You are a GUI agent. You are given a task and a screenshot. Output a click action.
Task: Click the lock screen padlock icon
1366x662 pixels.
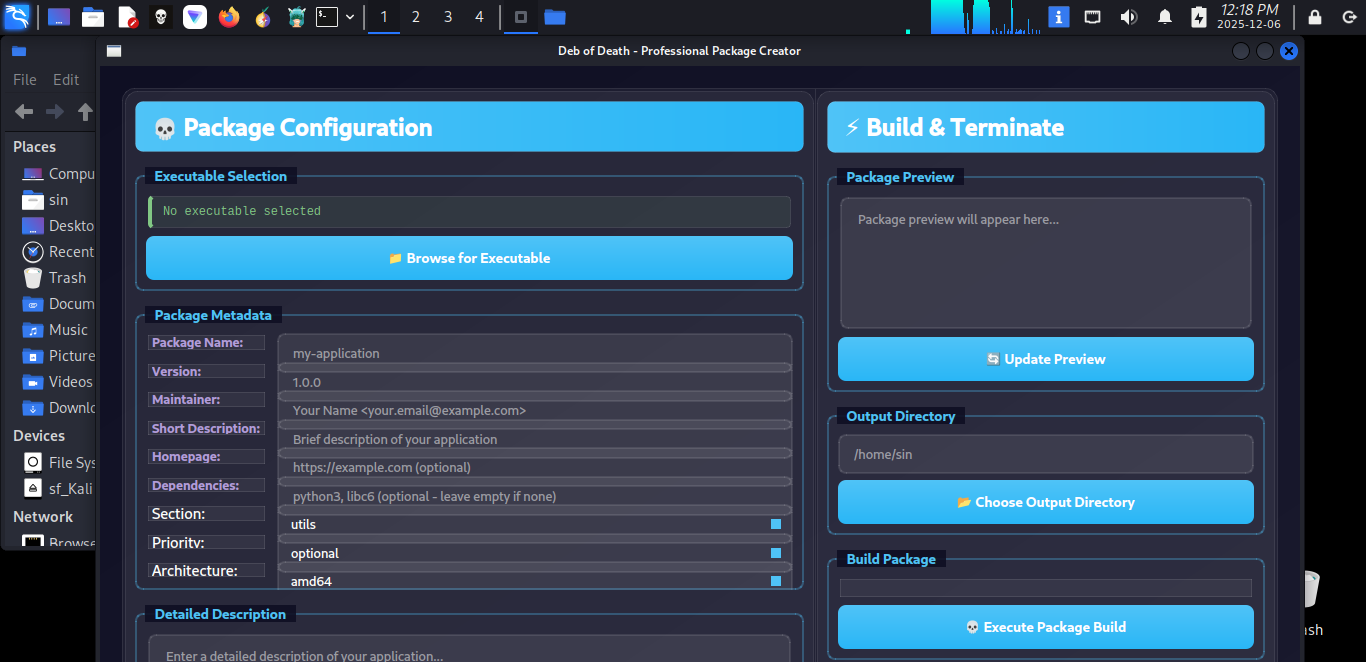1314,17
